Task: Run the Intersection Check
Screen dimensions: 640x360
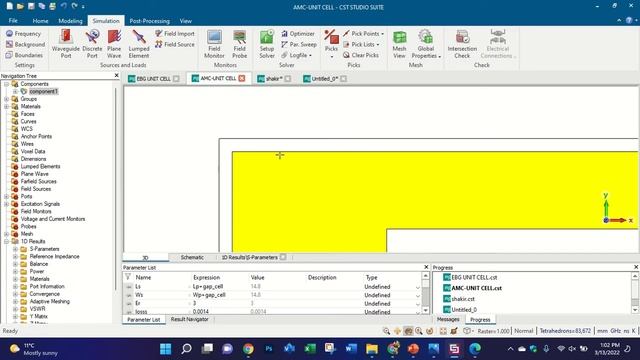Action: click(462, 44)
